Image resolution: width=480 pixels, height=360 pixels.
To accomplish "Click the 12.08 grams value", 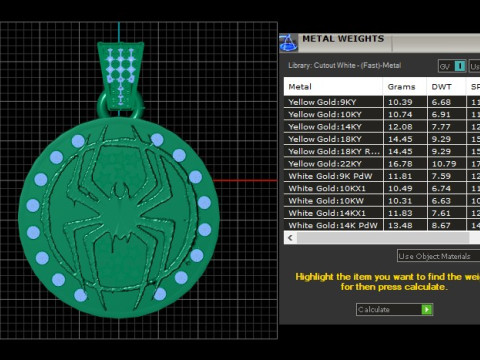I will pos(400,127).
